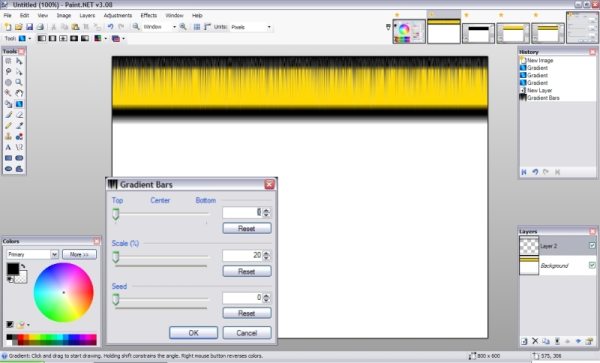Click Reset button under Scale setting
This screenshot has height=363, width=600.
click(x=247, y=272)
